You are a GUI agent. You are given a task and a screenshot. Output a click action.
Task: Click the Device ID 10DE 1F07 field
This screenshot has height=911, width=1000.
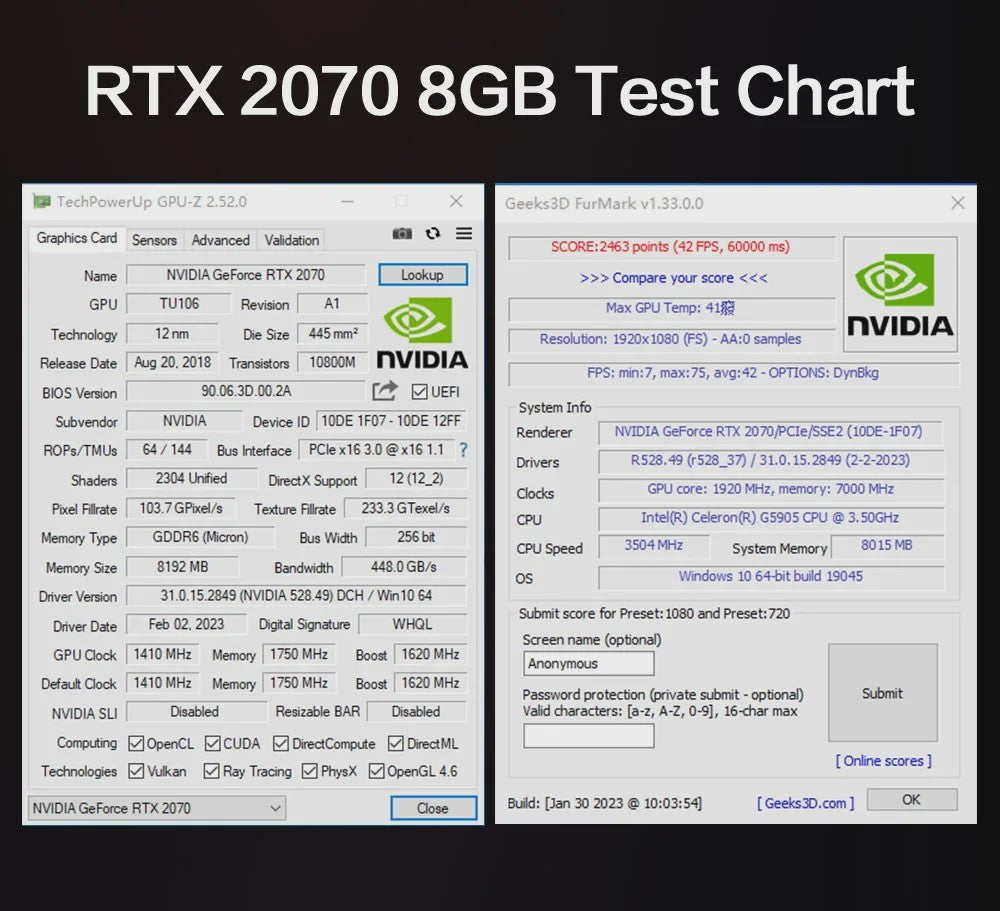[x=391, y=421]
